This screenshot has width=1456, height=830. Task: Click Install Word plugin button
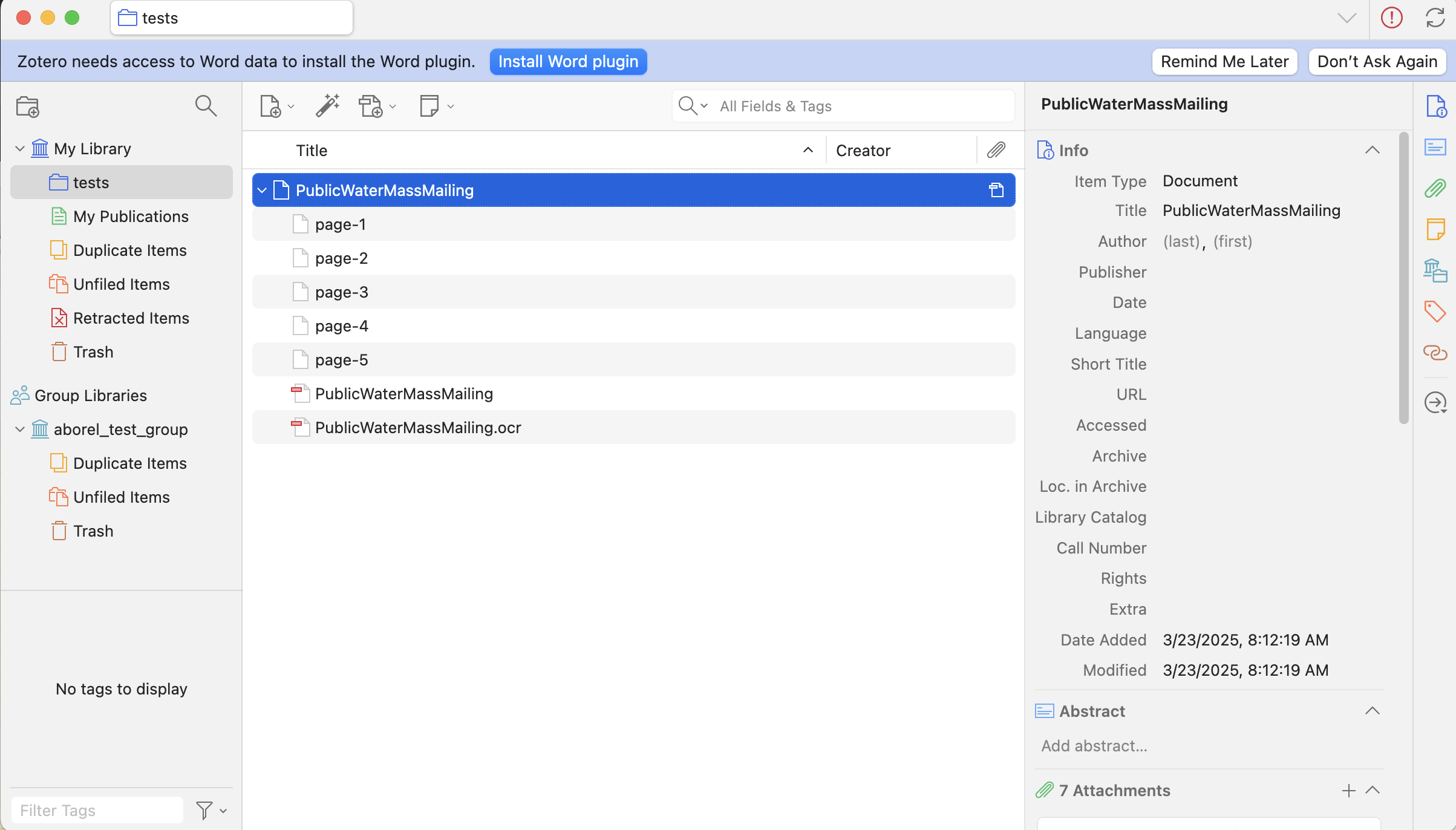[567, 62]
